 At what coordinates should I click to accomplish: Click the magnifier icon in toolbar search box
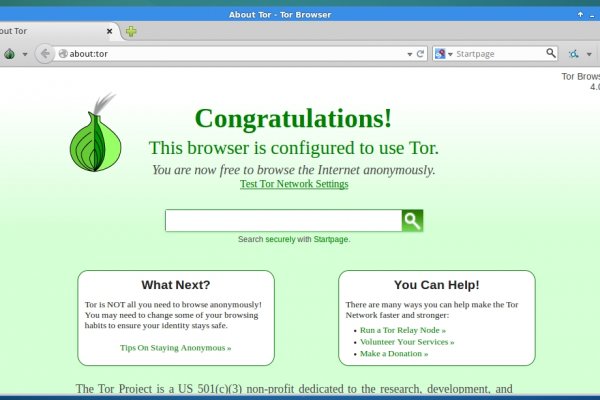[x=551, y=53]
